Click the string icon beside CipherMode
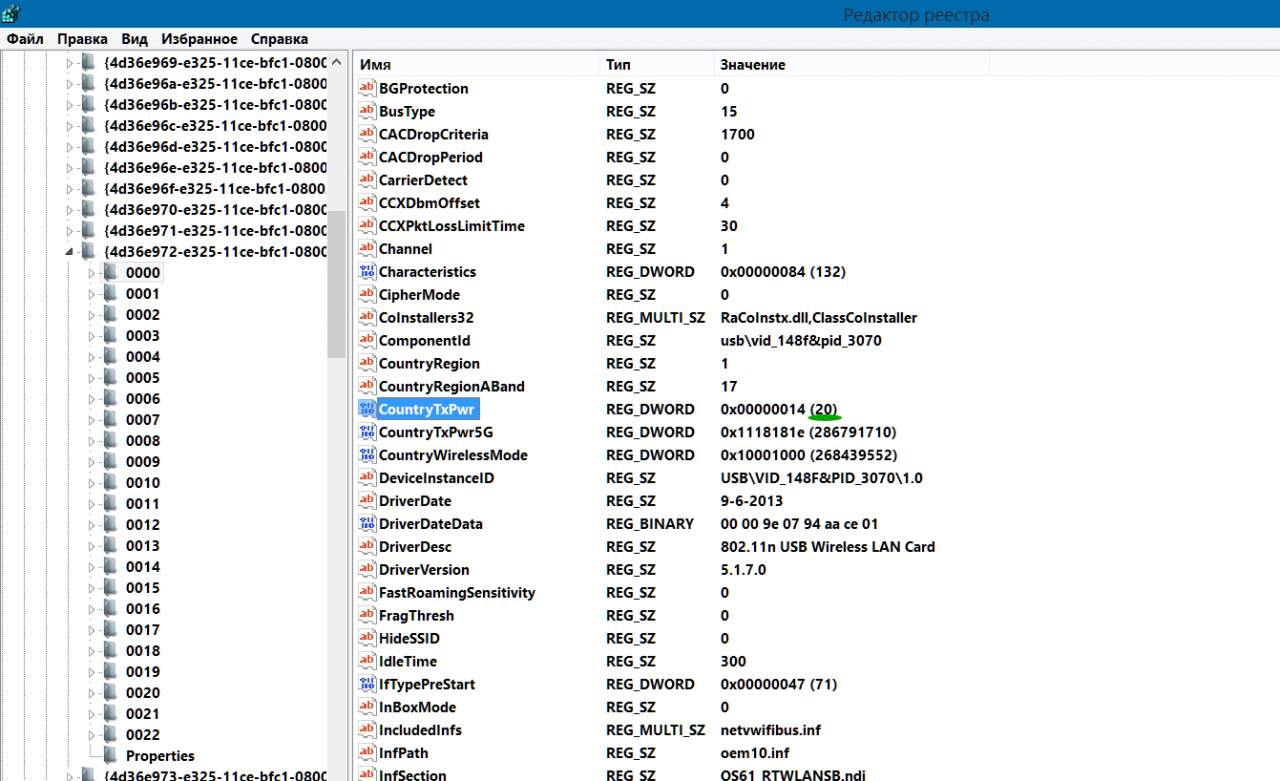This screenshot has height=781, width=1280. coord(367,295)
